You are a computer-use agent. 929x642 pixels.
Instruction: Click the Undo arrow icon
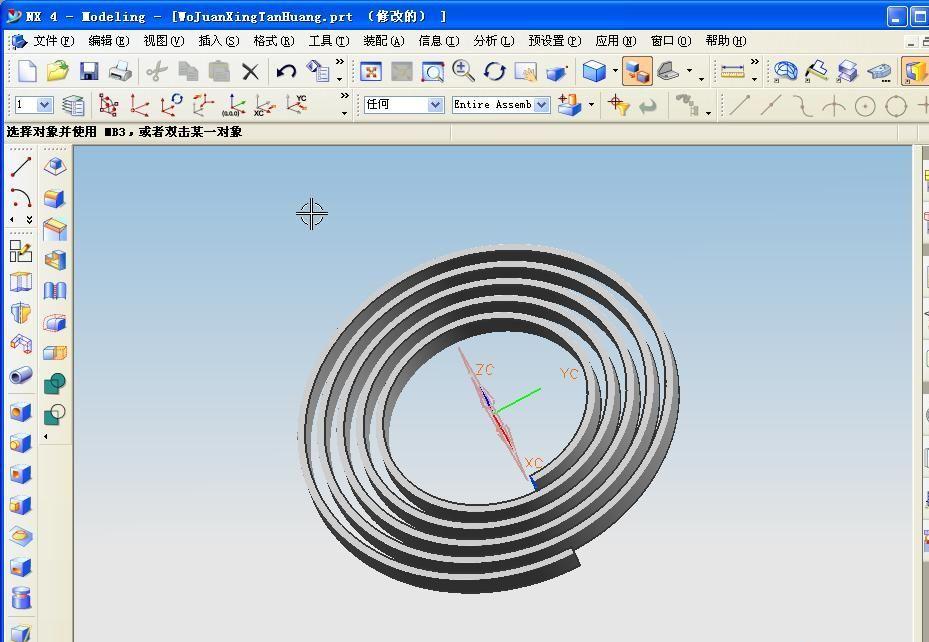(286, 71)
